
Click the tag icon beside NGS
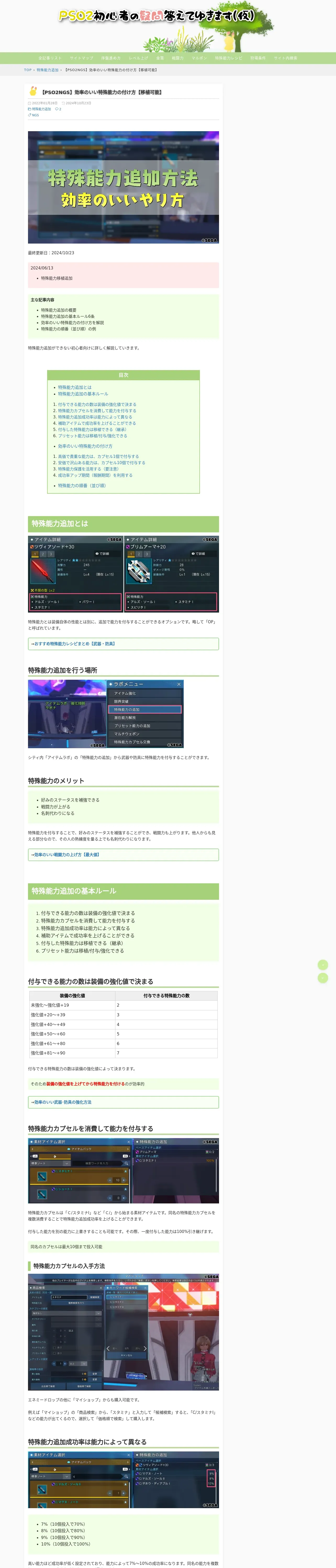(x=29, y=115)
